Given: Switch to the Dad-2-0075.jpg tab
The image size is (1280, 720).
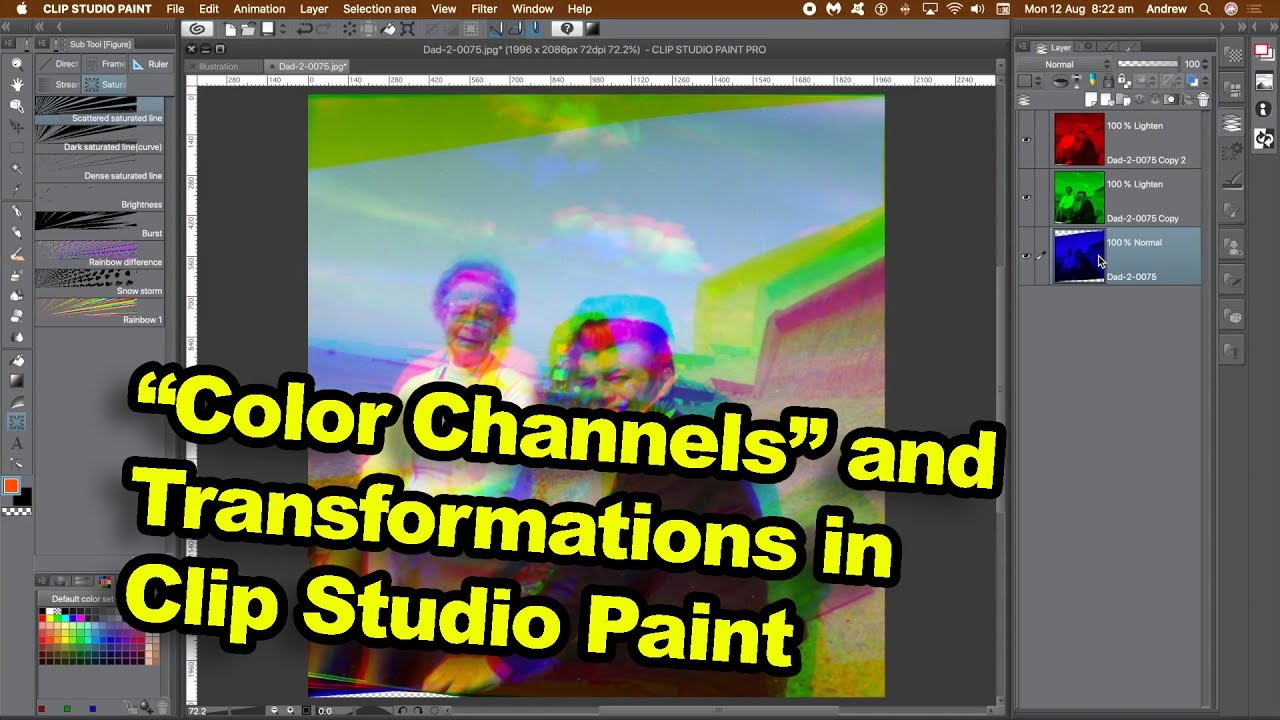Looking at the screenshot, I should coord(308,66).
